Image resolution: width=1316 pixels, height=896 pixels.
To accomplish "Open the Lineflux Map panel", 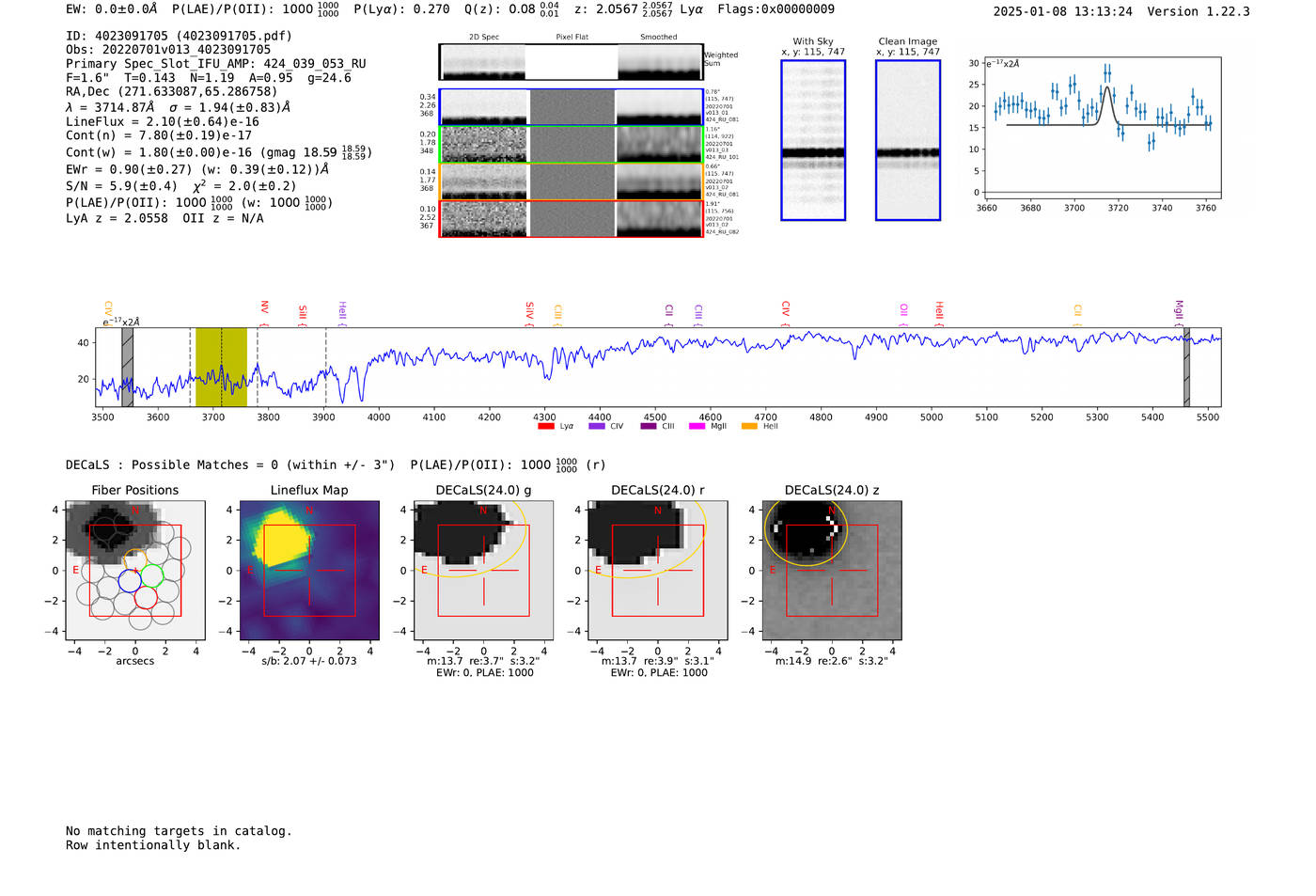I will click(x=309, y=570).
